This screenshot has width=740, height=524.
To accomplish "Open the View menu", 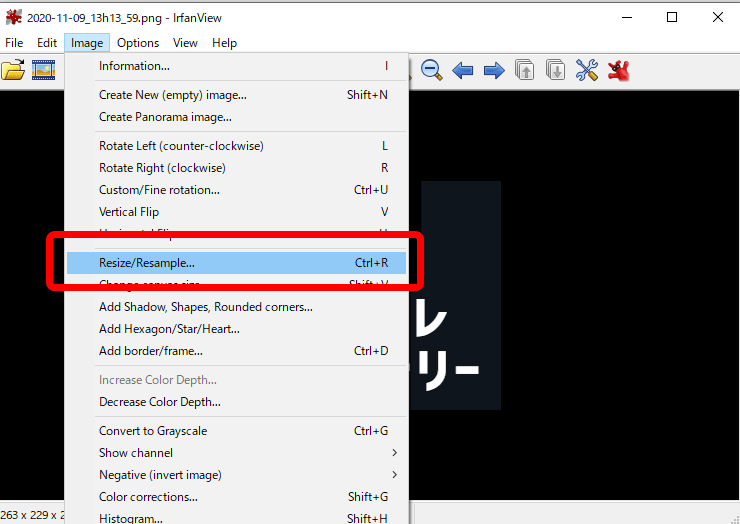I will [x=185, y=43].
